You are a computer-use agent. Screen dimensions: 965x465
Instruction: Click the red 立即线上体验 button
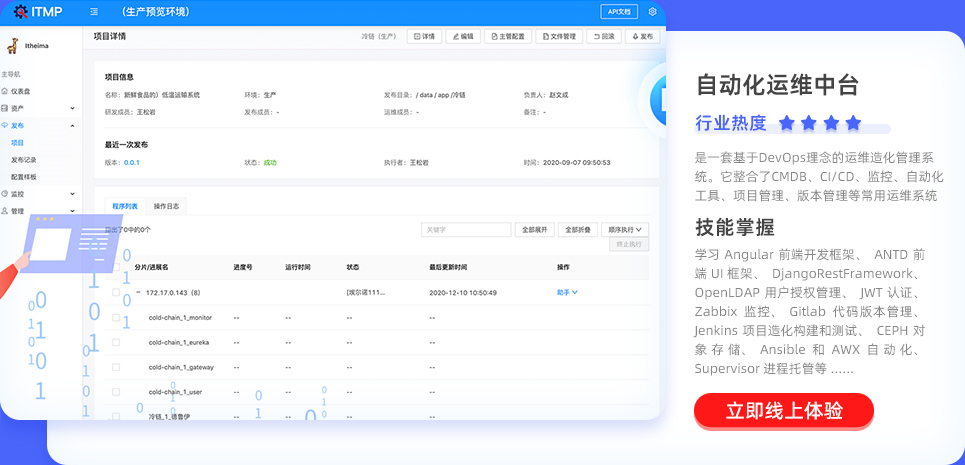point(783,410)
